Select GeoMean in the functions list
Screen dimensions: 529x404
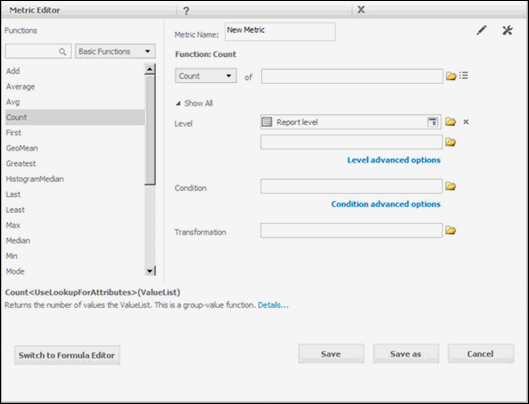pos(22,148)
